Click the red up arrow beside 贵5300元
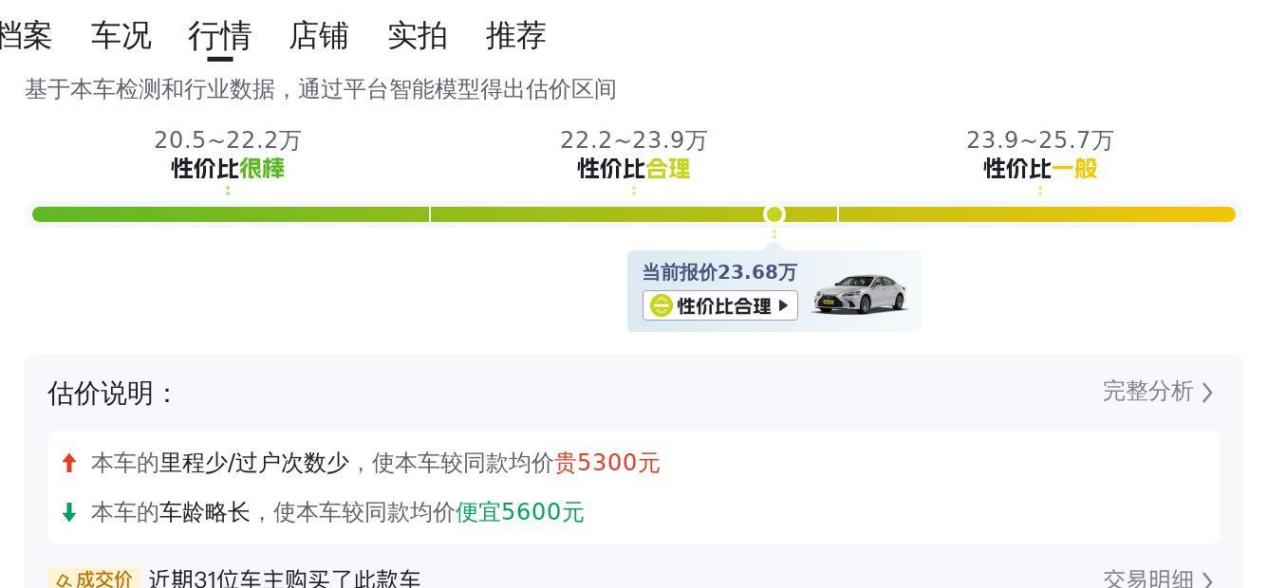 pos(69,464)
